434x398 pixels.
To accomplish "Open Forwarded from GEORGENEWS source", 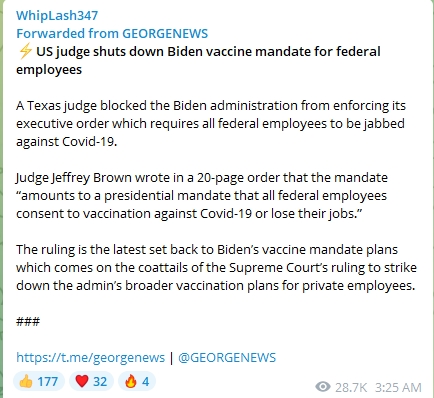I will (112, 33).
